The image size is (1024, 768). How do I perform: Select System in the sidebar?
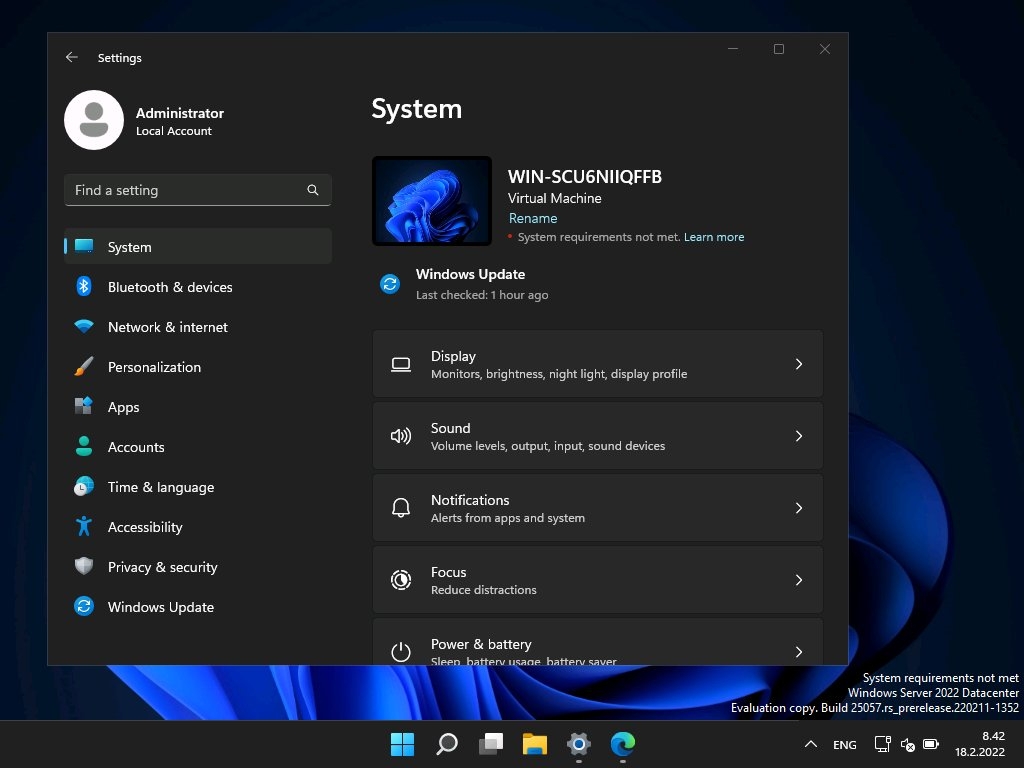pos(198,246)
